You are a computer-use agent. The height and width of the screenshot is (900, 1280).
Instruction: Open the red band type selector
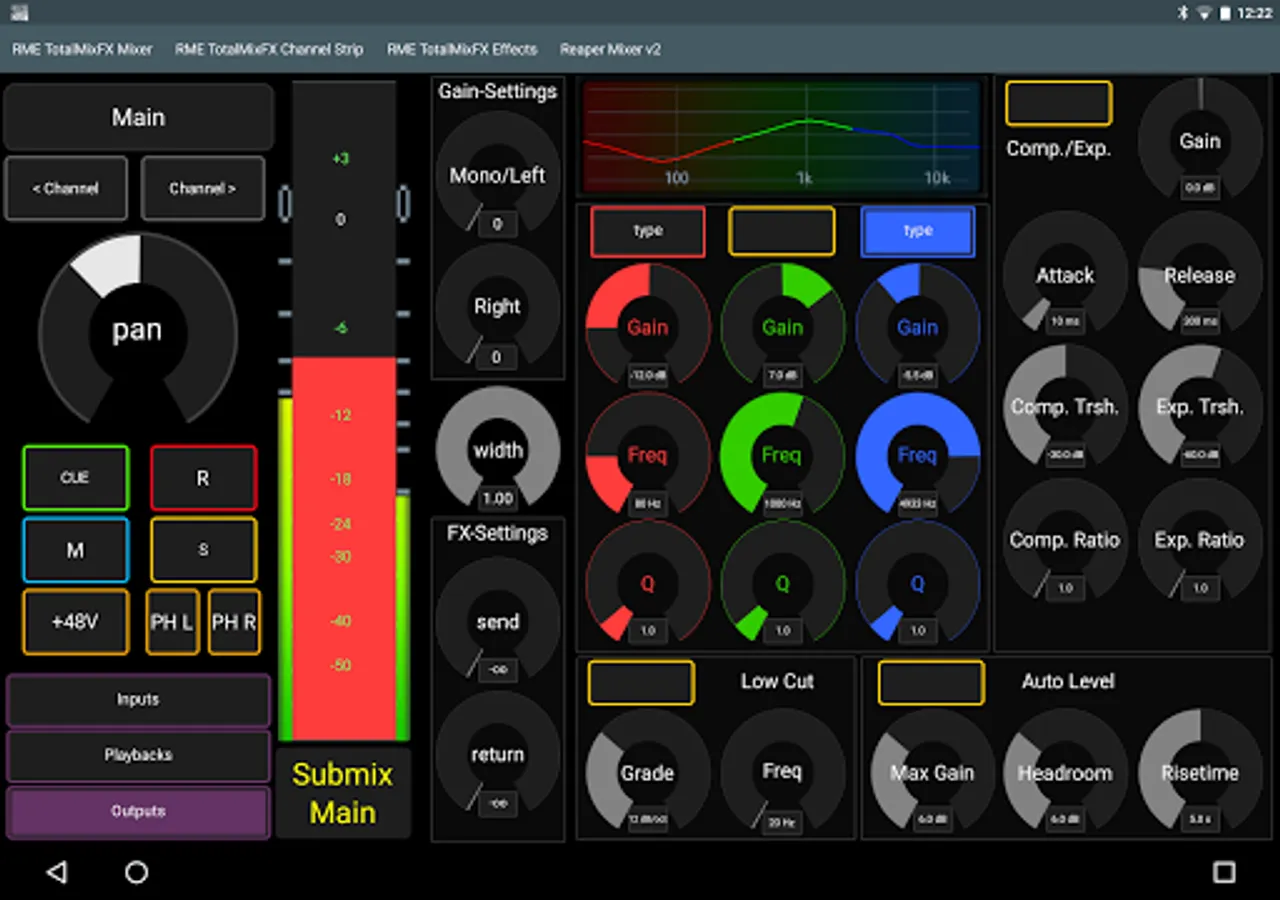click(648, 231)
